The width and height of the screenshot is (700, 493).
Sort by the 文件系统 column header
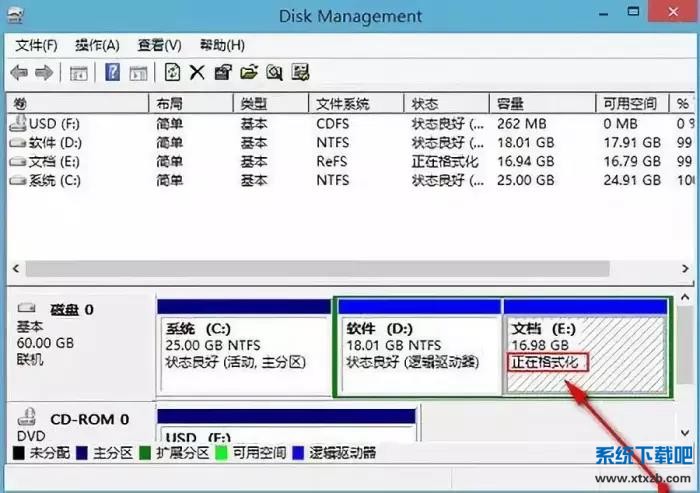343,104
